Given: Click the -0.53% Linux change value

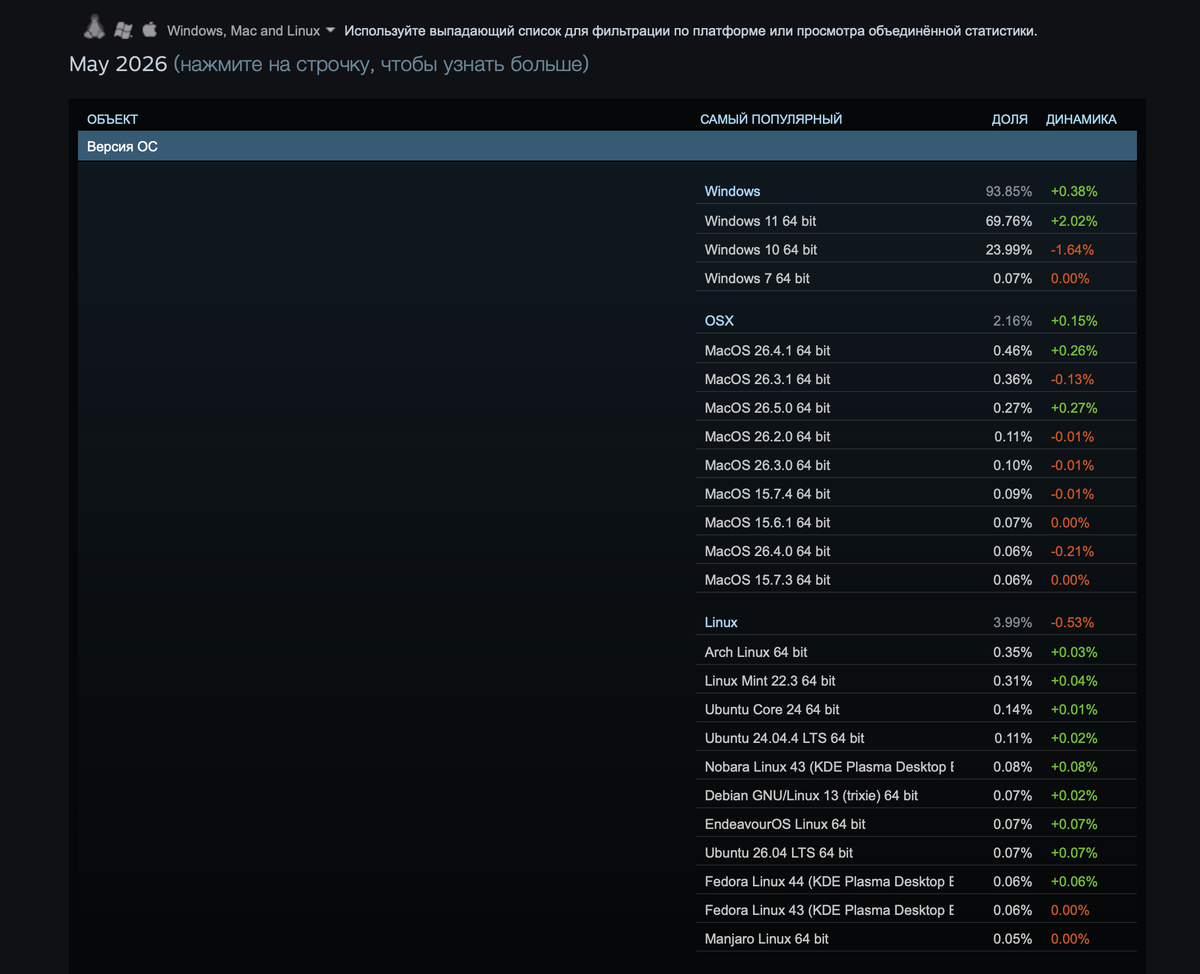Looking at the screenshot, I should coord(1072,622).
